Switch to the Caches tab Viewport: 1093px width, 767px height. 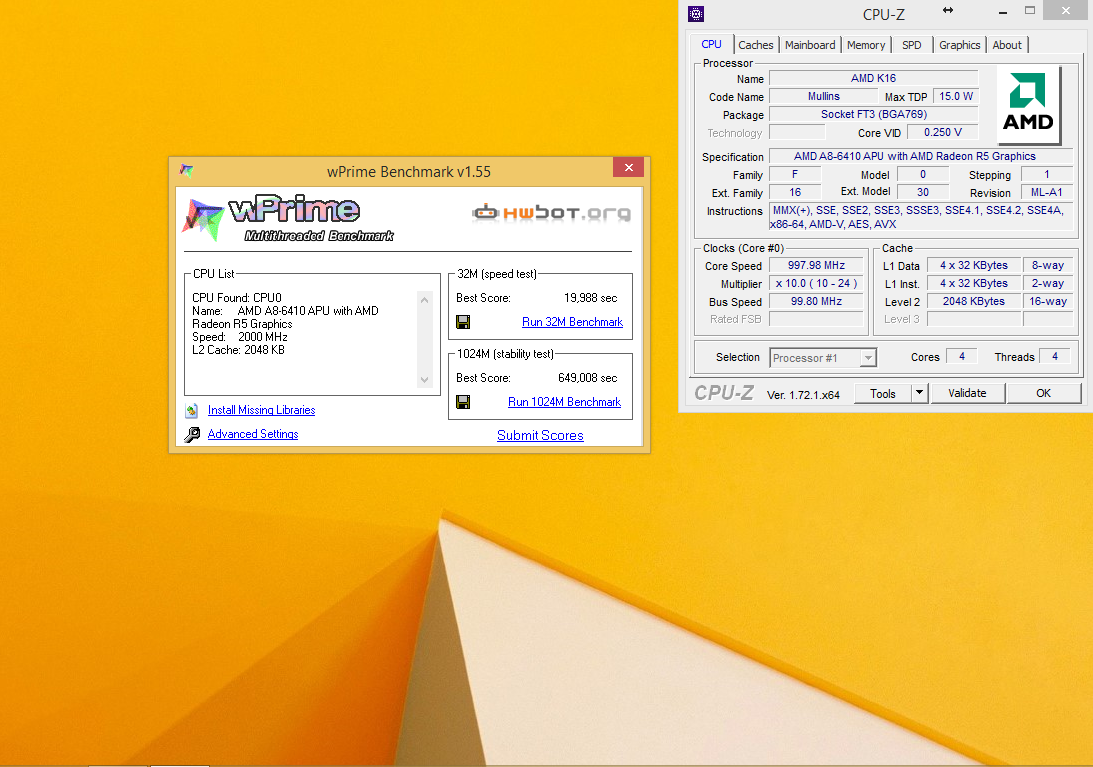(756, 45)
